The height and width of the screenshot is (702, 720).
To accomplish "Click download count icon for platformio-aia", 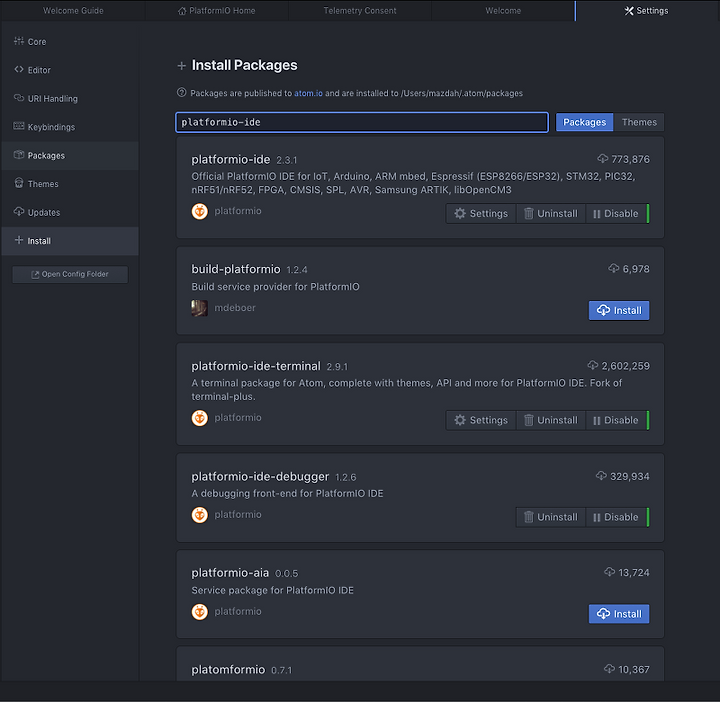I will point(609,572).
